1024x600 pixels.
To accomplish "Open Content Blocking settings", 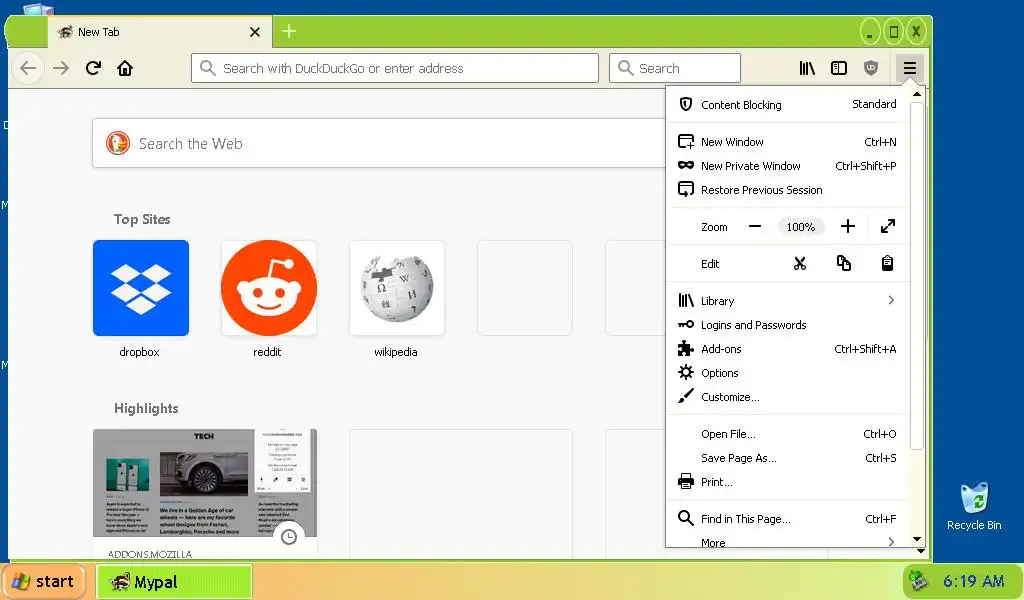I will click(788, 104).
